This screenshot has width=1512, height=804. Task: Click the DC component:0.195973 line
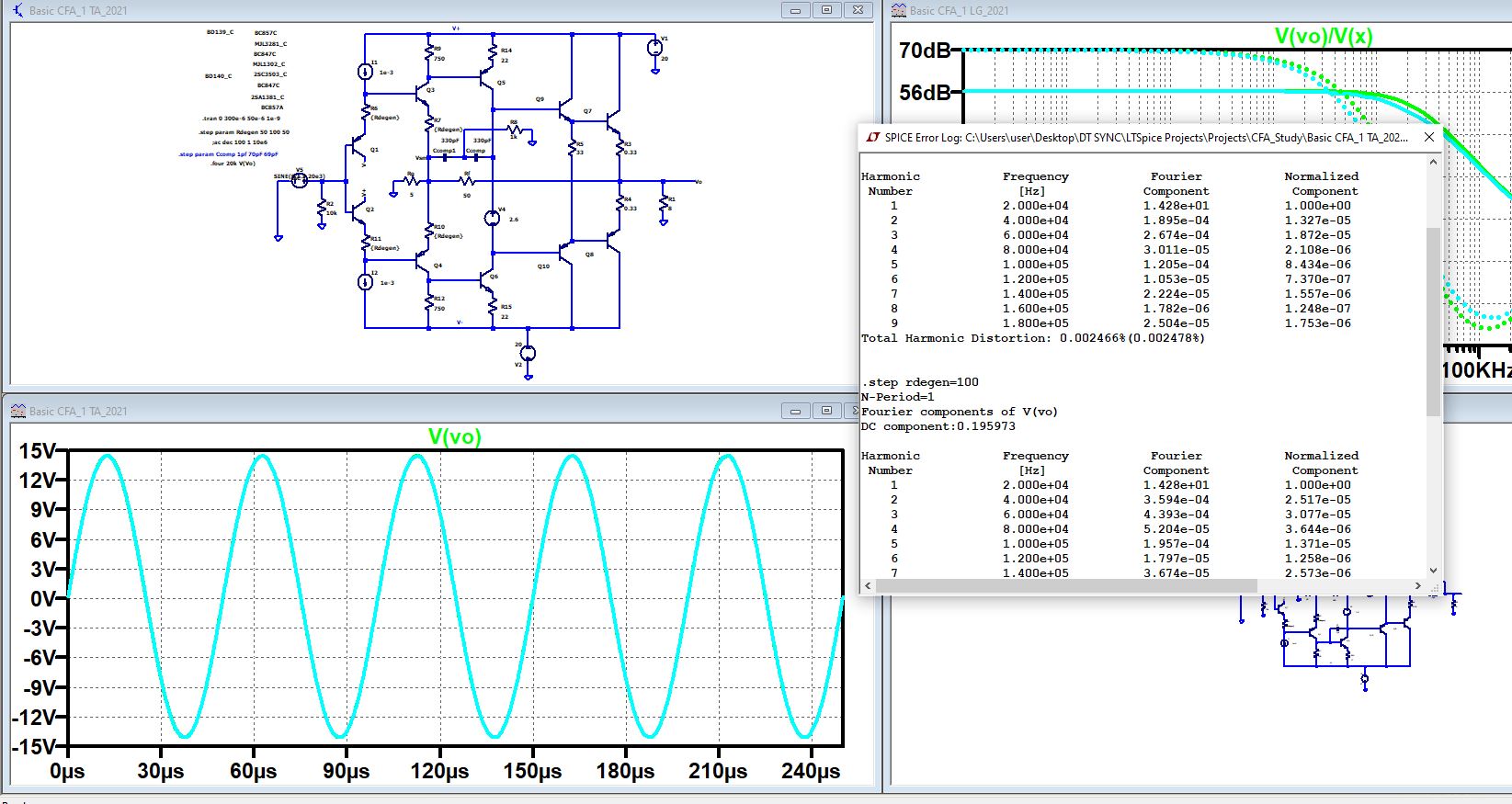point(938,426)
